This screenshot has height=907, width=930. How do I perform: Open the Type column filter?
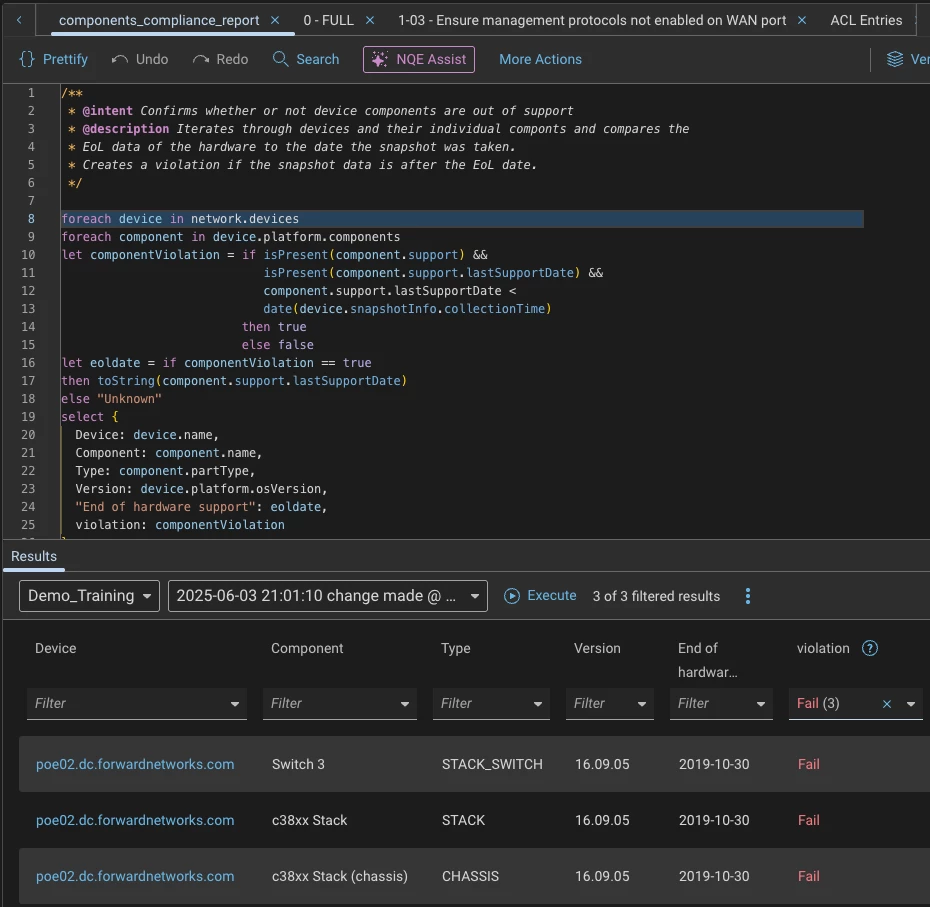[x=491, y=704]
